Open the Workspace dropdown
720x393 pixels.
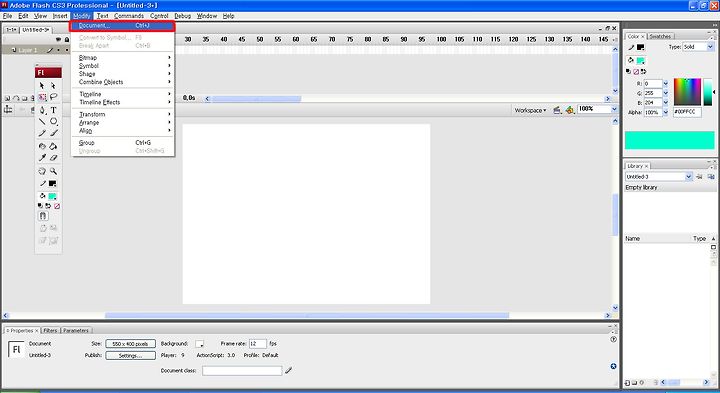(x=530, y=110)
